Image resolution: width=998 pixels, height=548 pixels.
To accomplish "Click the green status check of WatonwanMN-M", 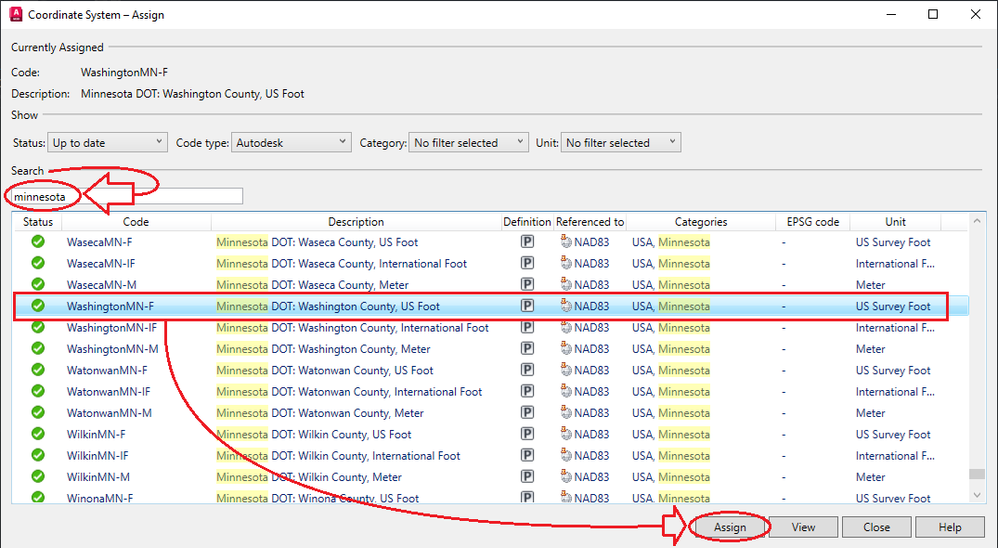I will click(x=38, y=412).
